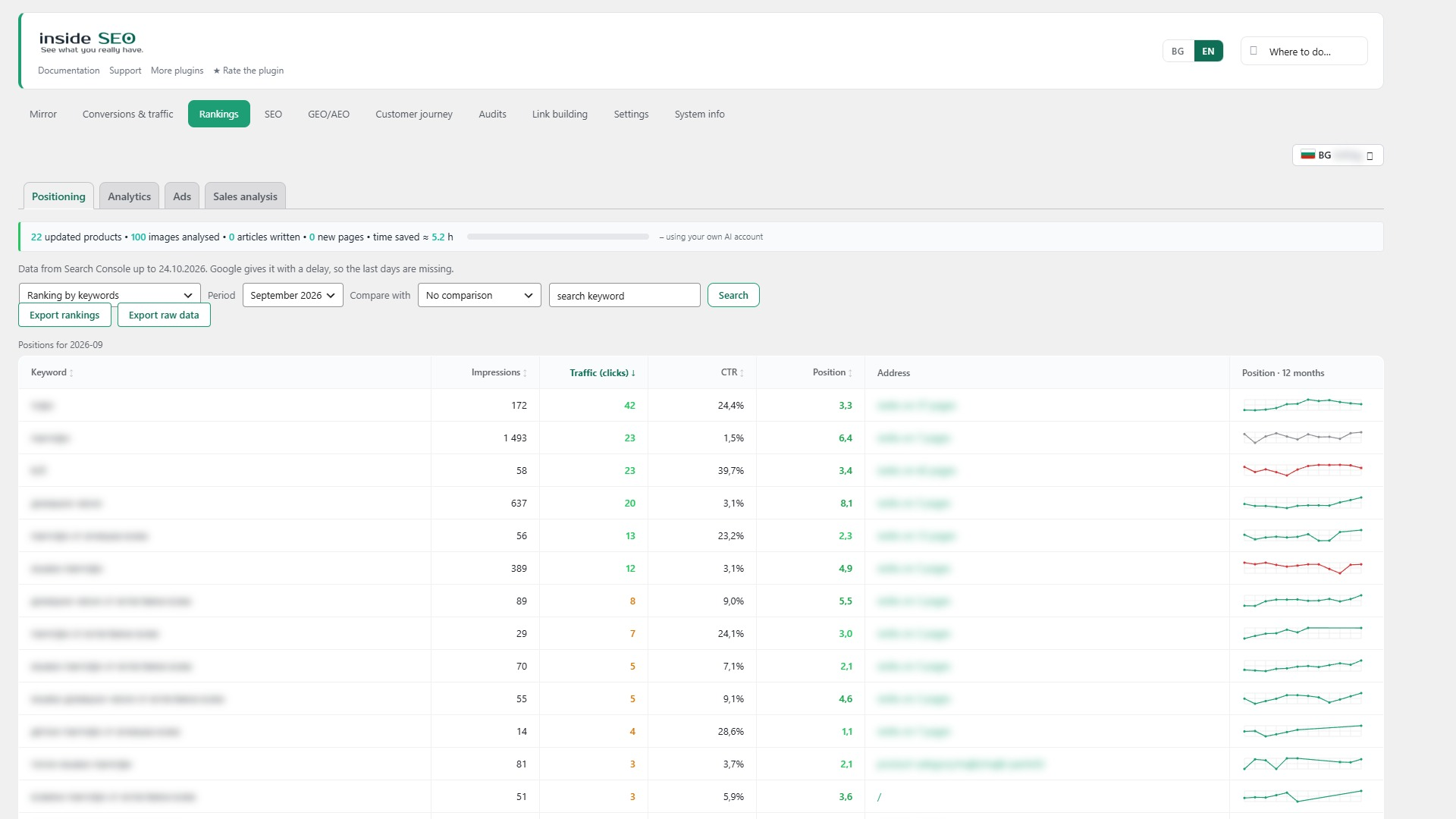Click the inside SEO logo
Screen dimensions: 1456x819
point(91,42)
